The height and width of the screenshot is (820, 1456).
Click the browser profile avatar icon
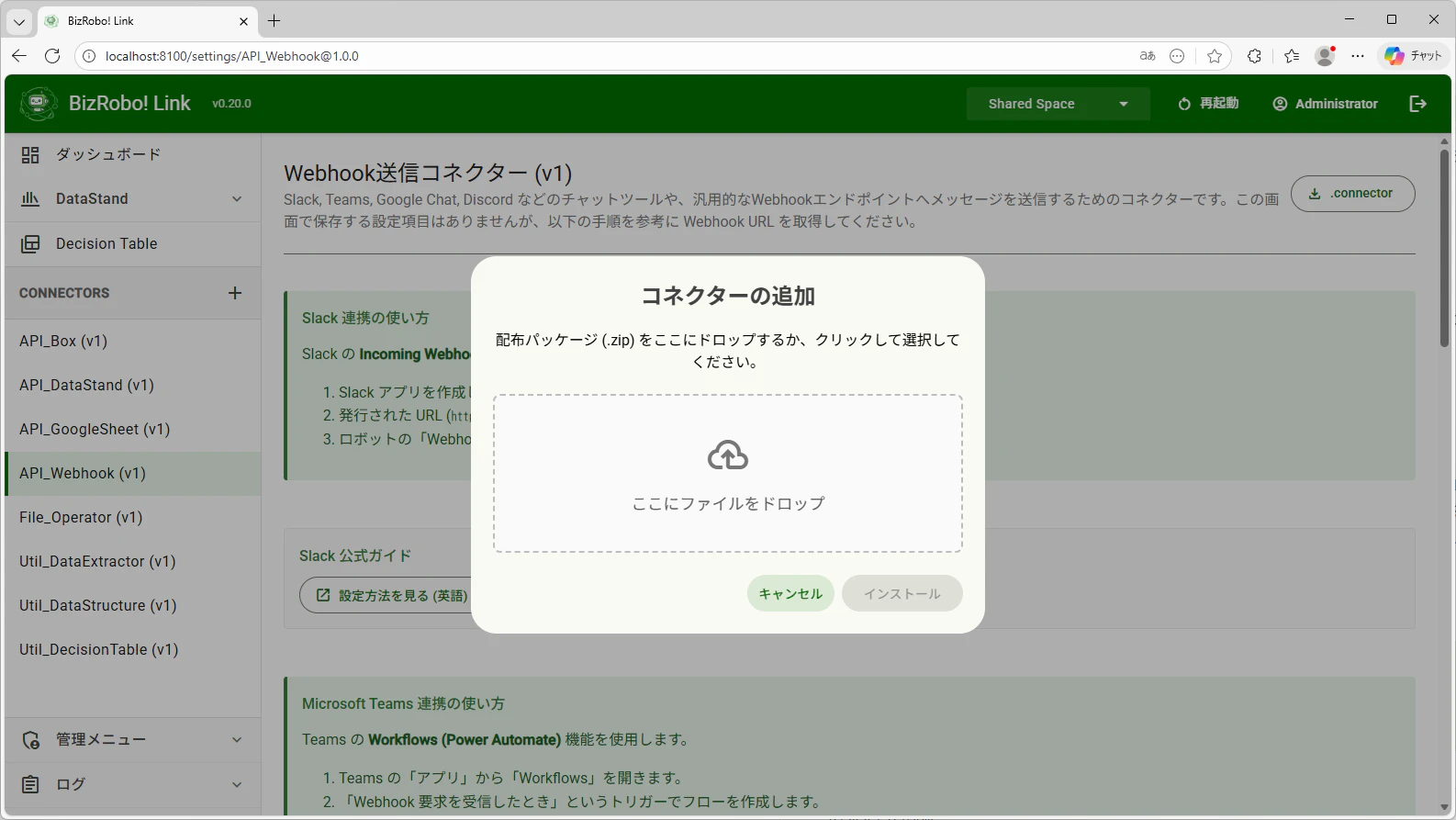tap(1325, 56)
